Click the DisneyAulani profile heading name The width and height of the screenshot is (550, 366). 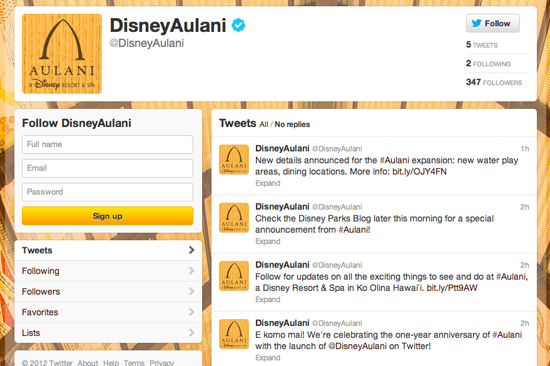tap(168, 25)
